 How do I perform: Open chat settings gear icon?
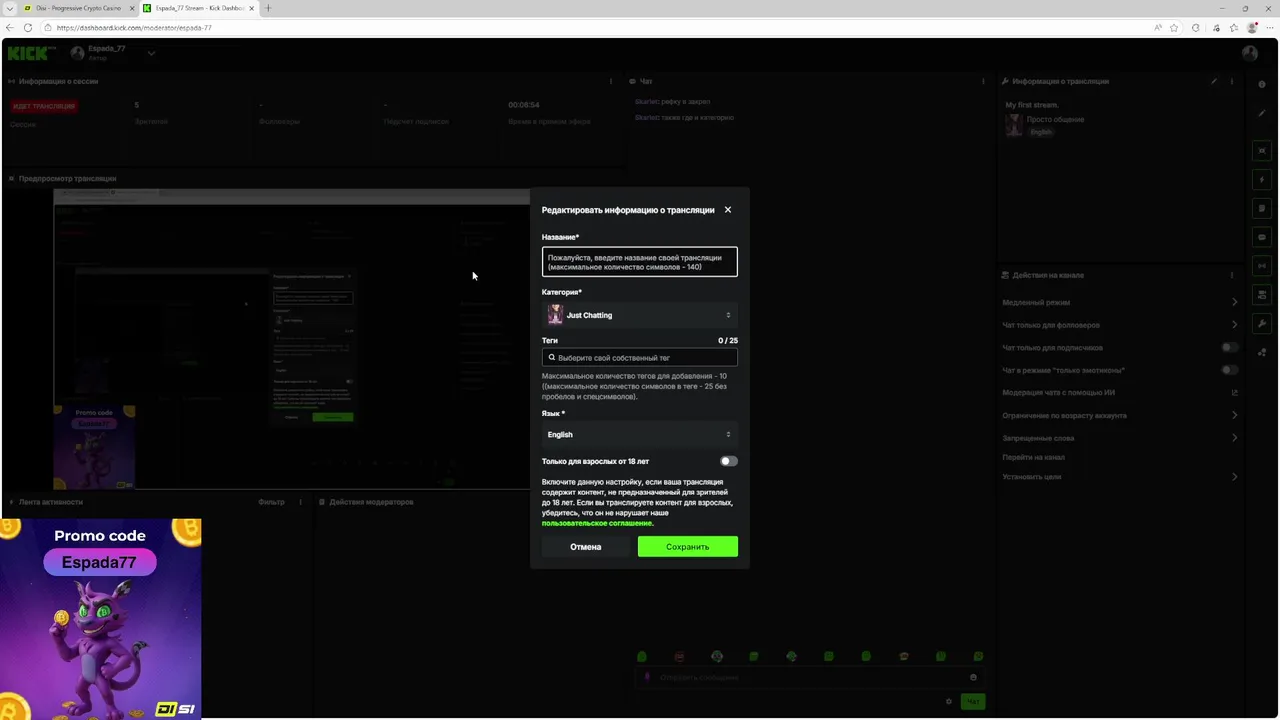[x=949, y=702]
